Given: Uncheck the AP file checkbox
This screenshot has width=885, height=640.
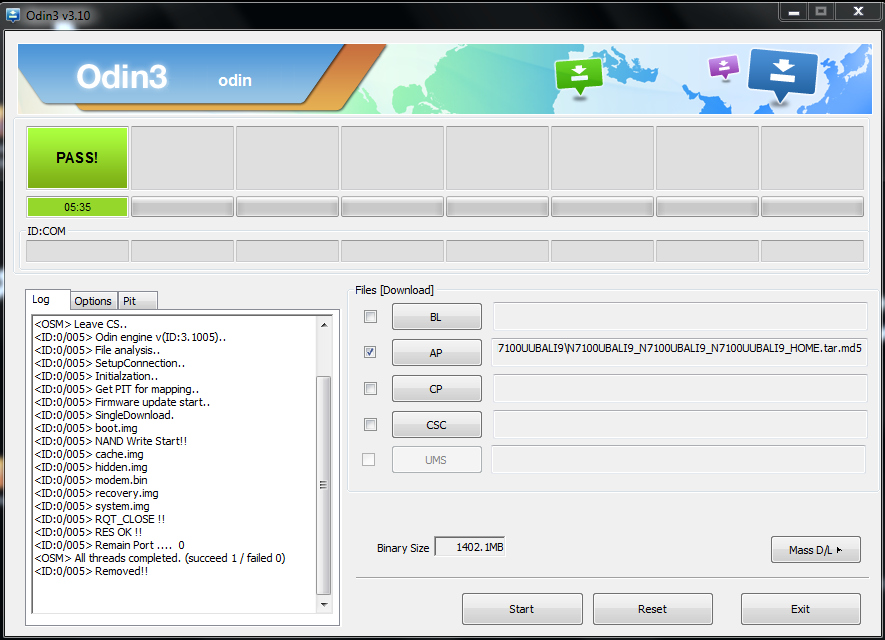Looking at the screenshot, I should (x=370, y=352).
